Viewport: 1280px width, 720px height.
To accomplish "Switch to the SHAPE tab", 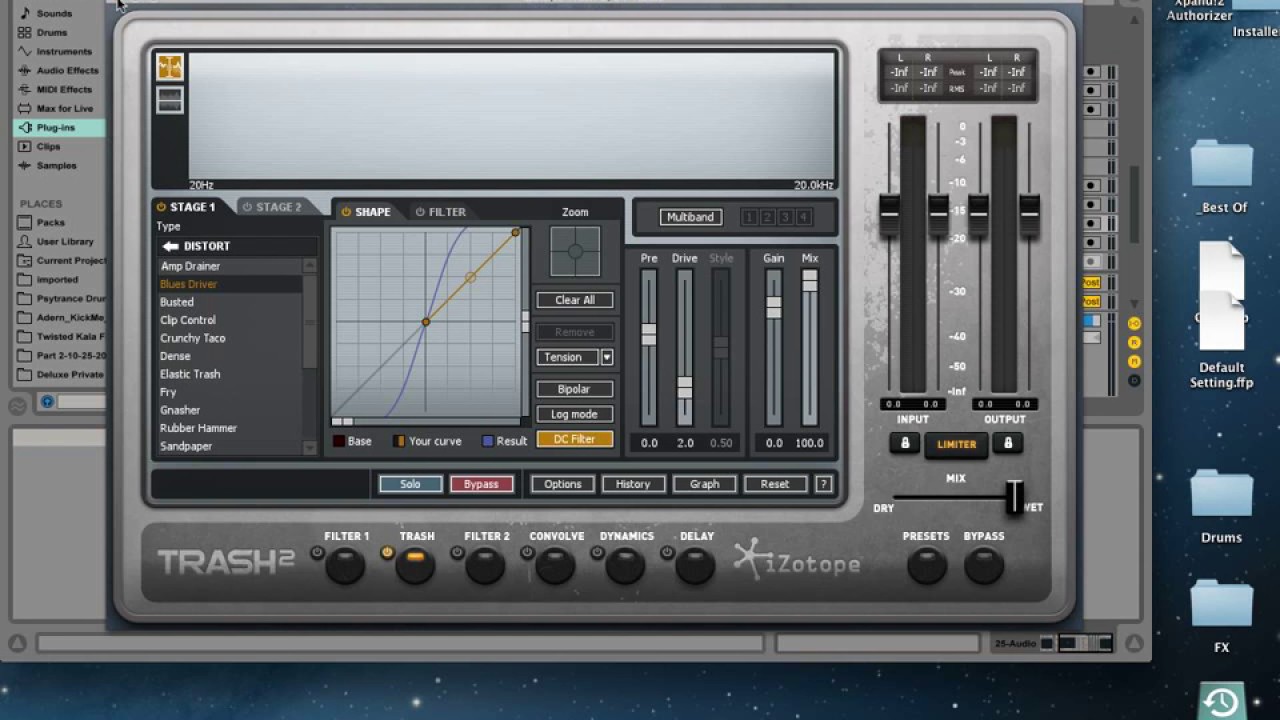I will click(x=366, y=212).
